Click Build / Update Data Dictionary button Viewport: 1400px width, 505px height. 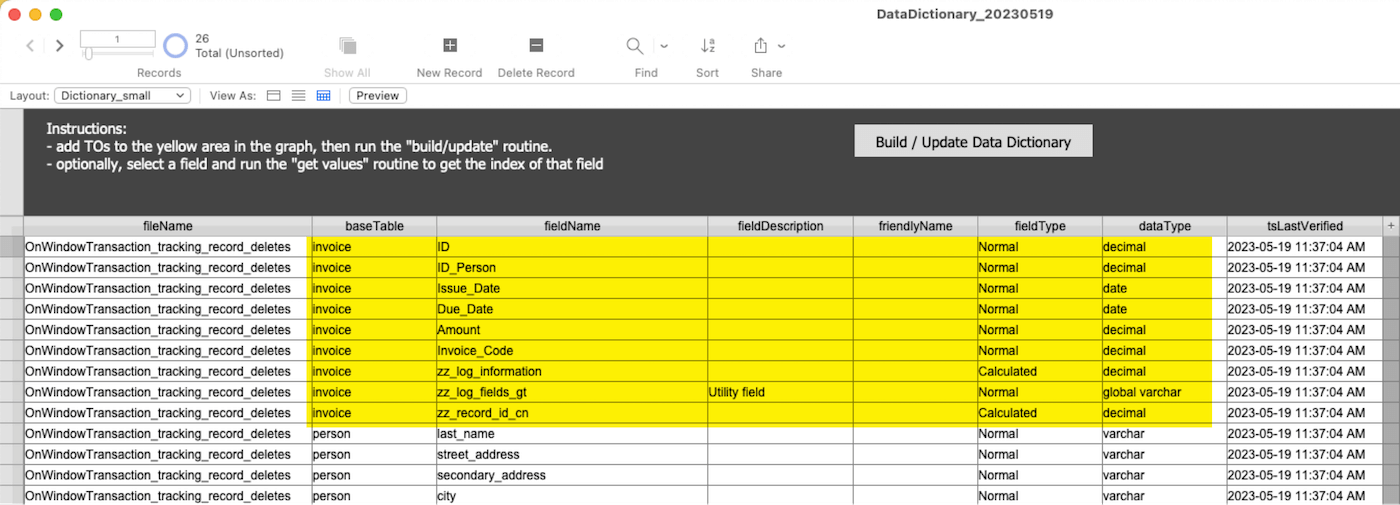(973, 141)
